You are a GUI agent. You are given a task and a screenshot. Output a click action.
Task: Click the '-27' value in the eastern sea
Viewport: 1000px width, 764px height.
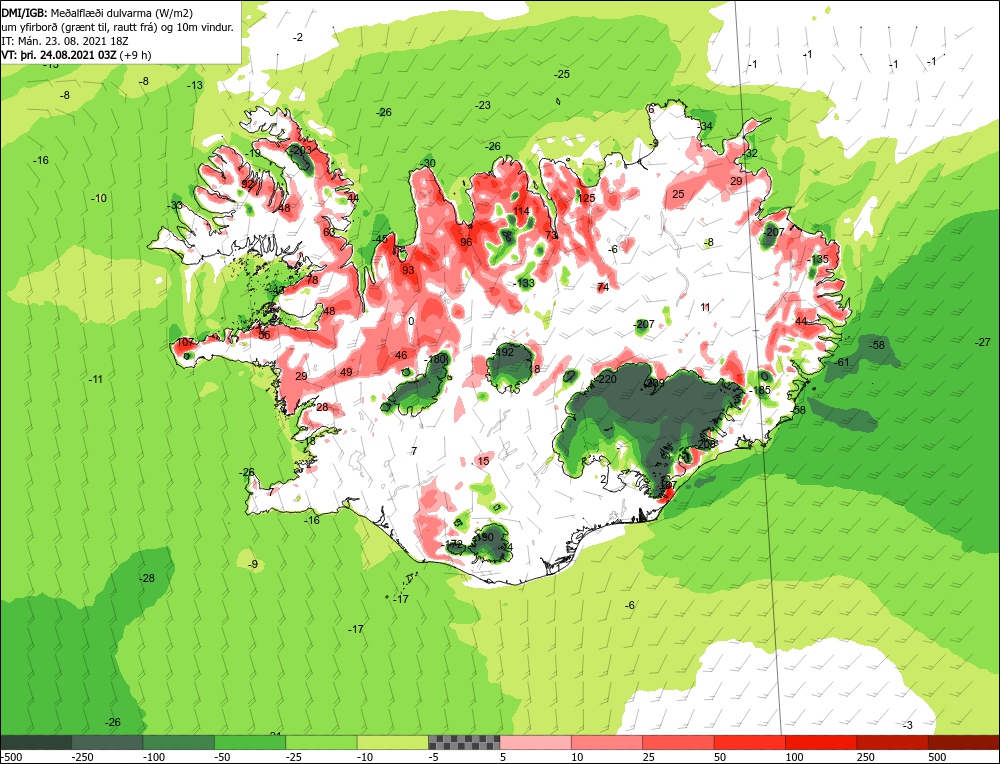[983, 342]
